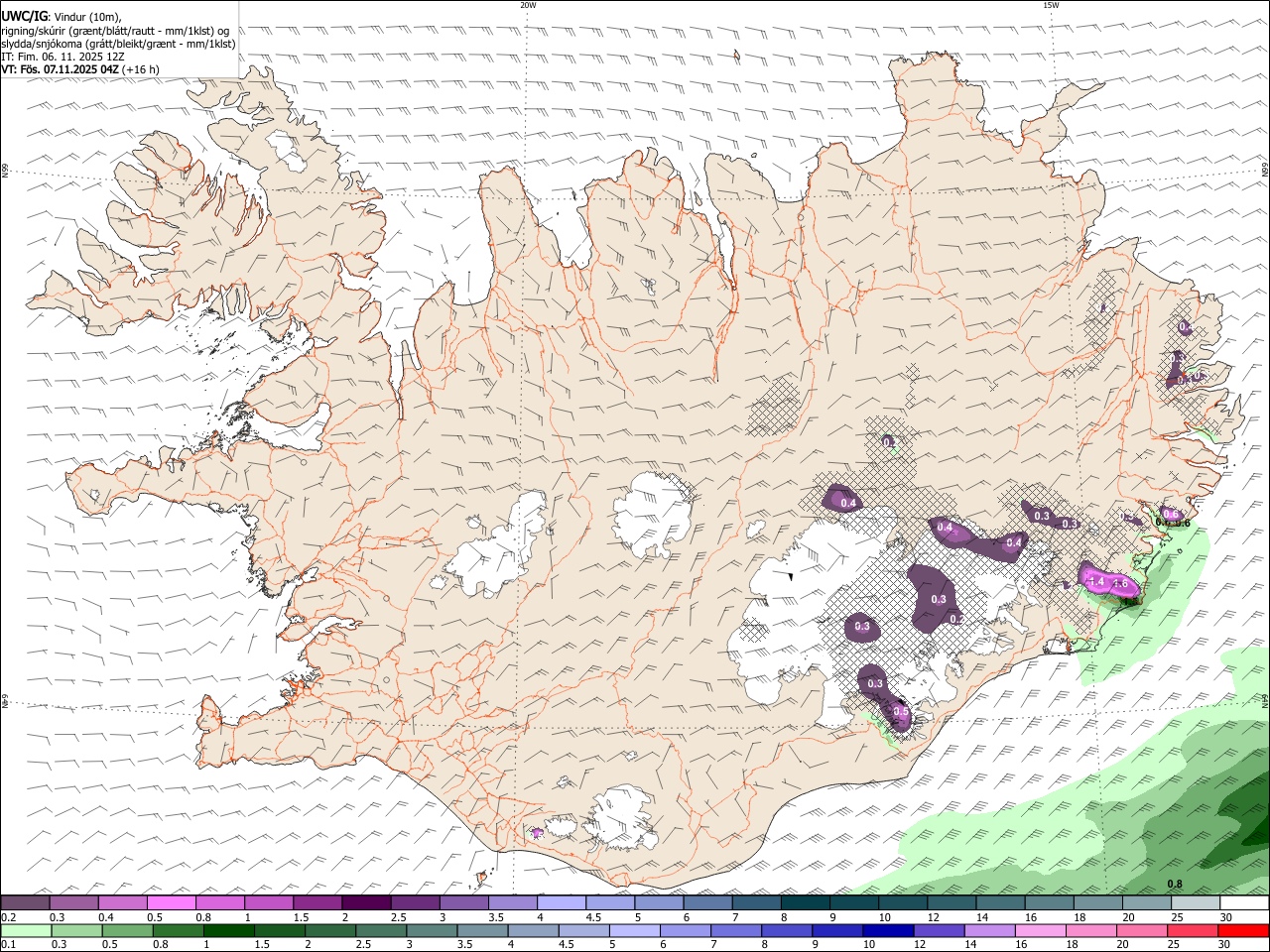Pick the deep blue swatch between 10 and 12, green scale
The image size is (1270, 952).
[x=887, y=930]
